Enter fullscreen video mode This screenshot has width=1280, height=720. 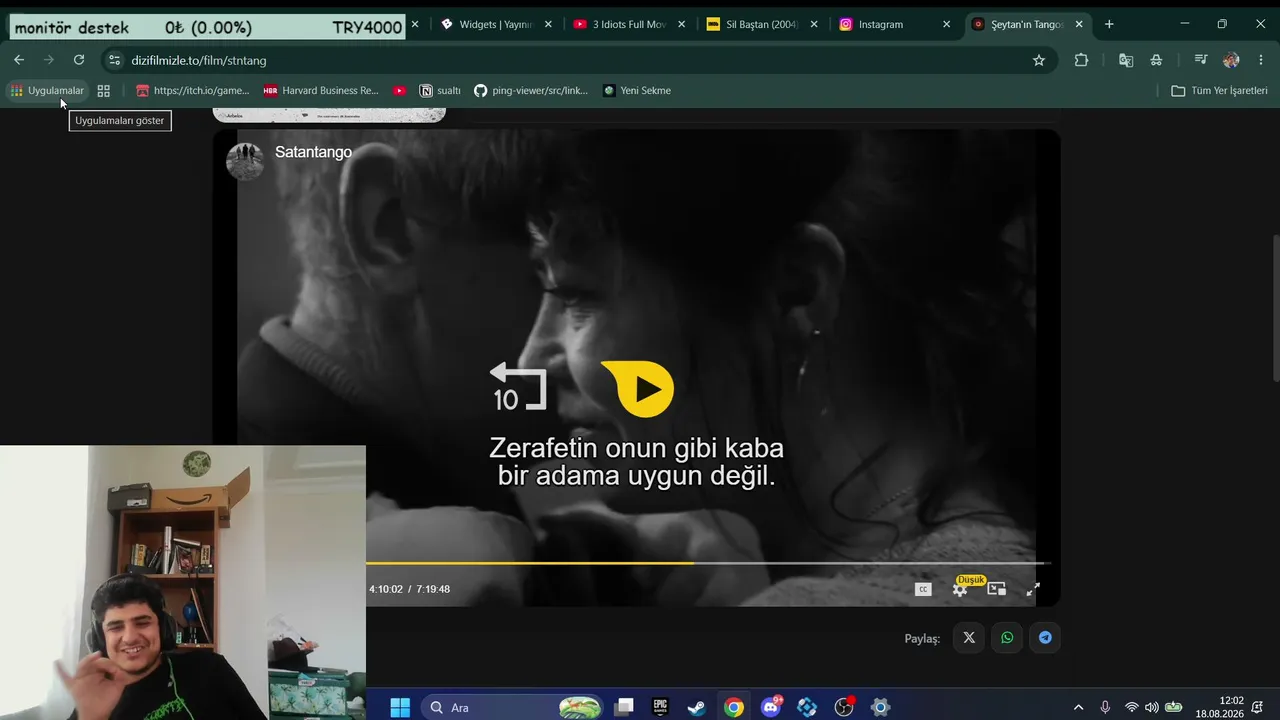pos(1033,589)
